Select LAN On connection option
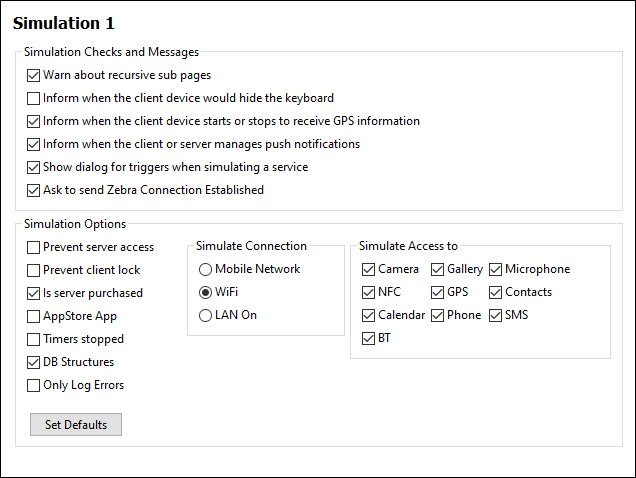The height and width of the screenshot is (478, 636). click(x=206, y=315)
